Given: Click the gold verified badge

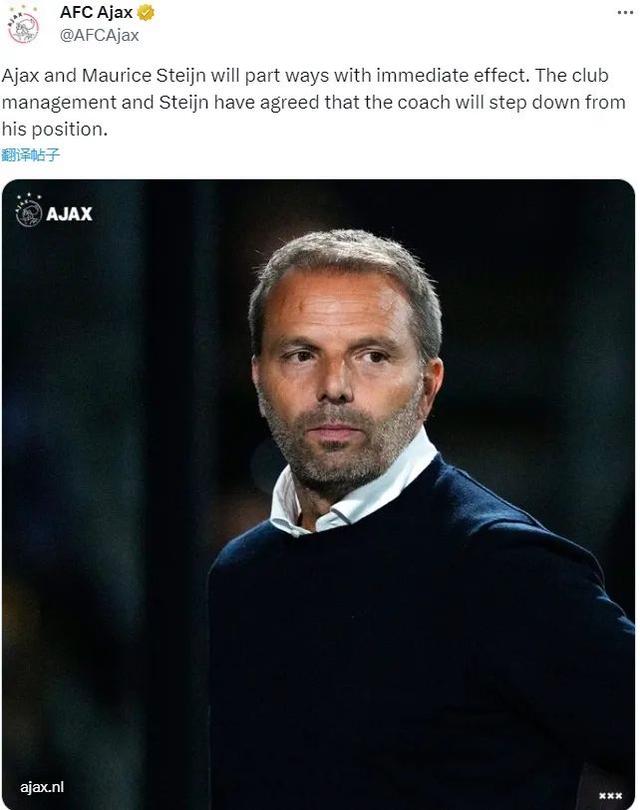Looking at the screenshot, I should click(x=146, y=12).
